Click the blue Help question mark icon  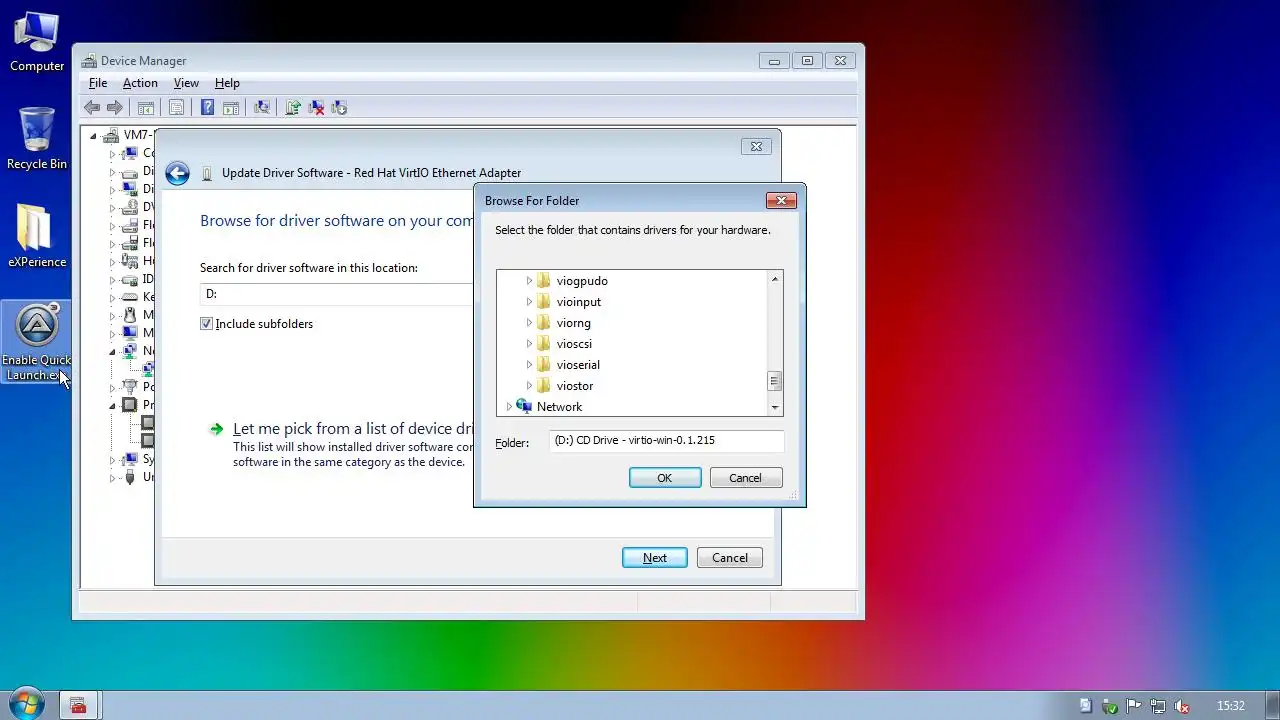click(x=207, y=107)
